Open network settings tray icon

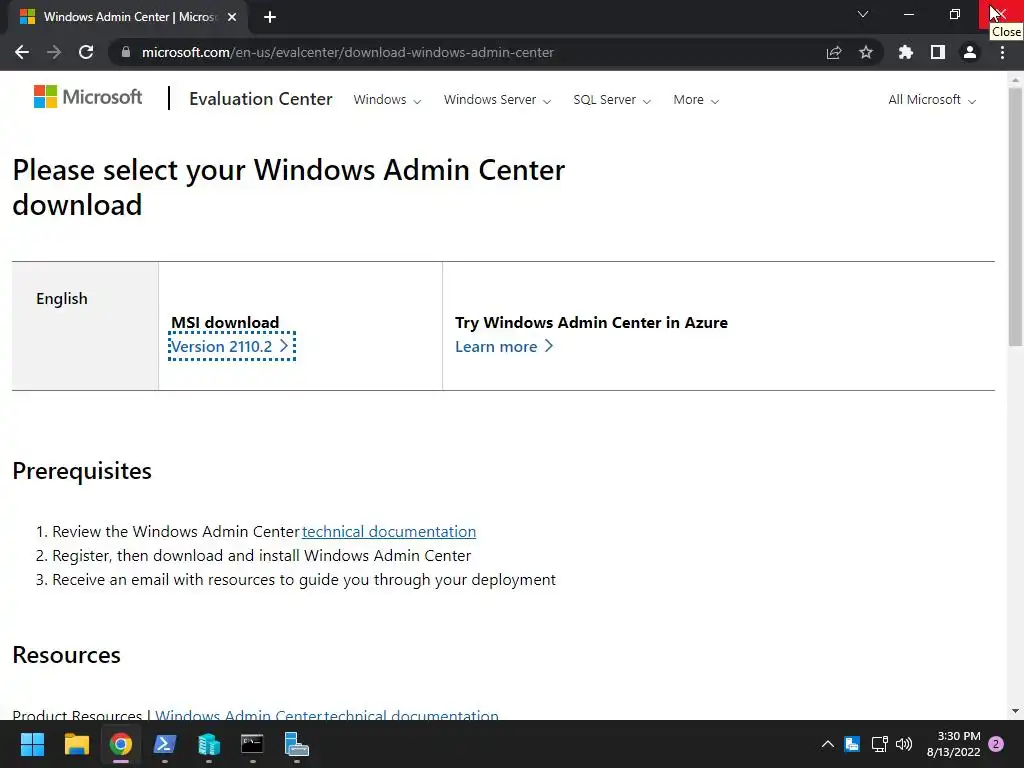point(879,744)
